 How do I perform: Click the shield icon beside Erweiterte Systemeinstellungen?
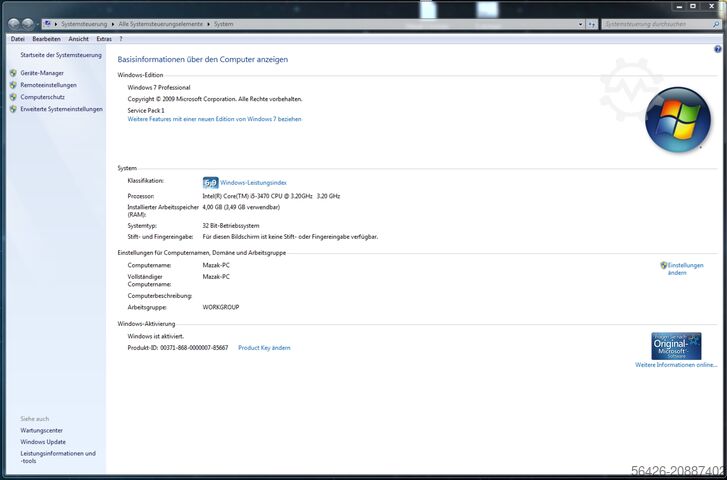(x=13, y=109)
